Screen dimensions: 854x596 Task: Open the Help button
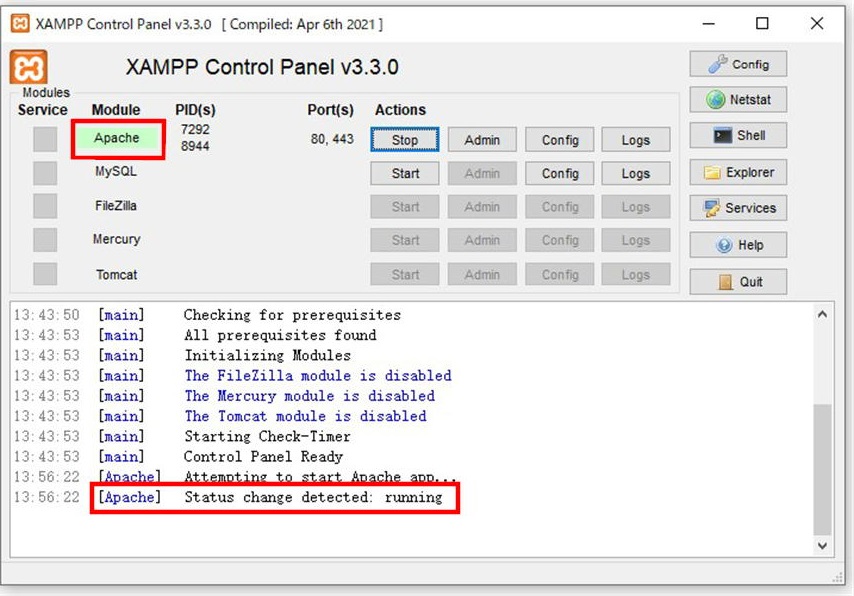point(738,245)
